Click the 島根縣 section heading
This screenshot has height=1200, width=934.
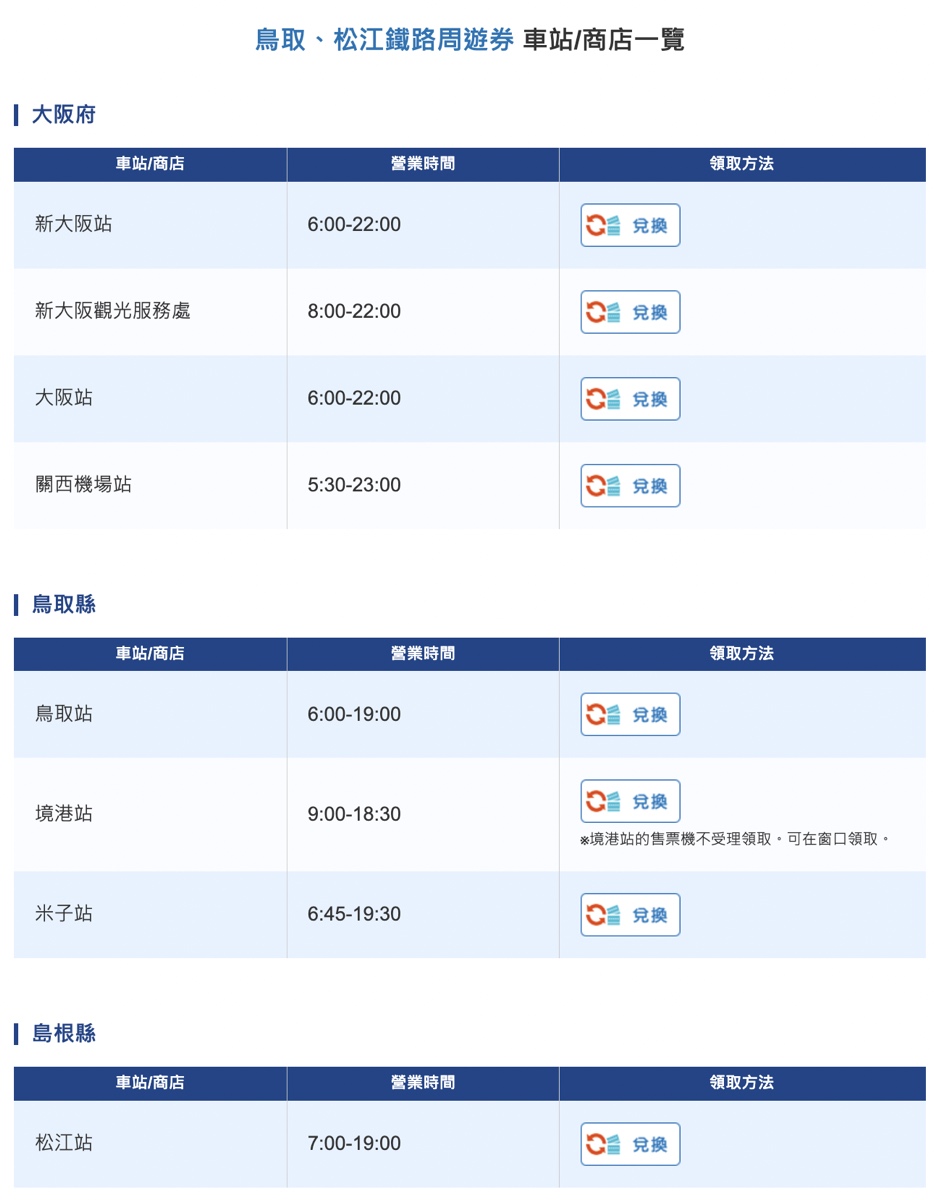pyautogui.click(x=64, y=1033)
